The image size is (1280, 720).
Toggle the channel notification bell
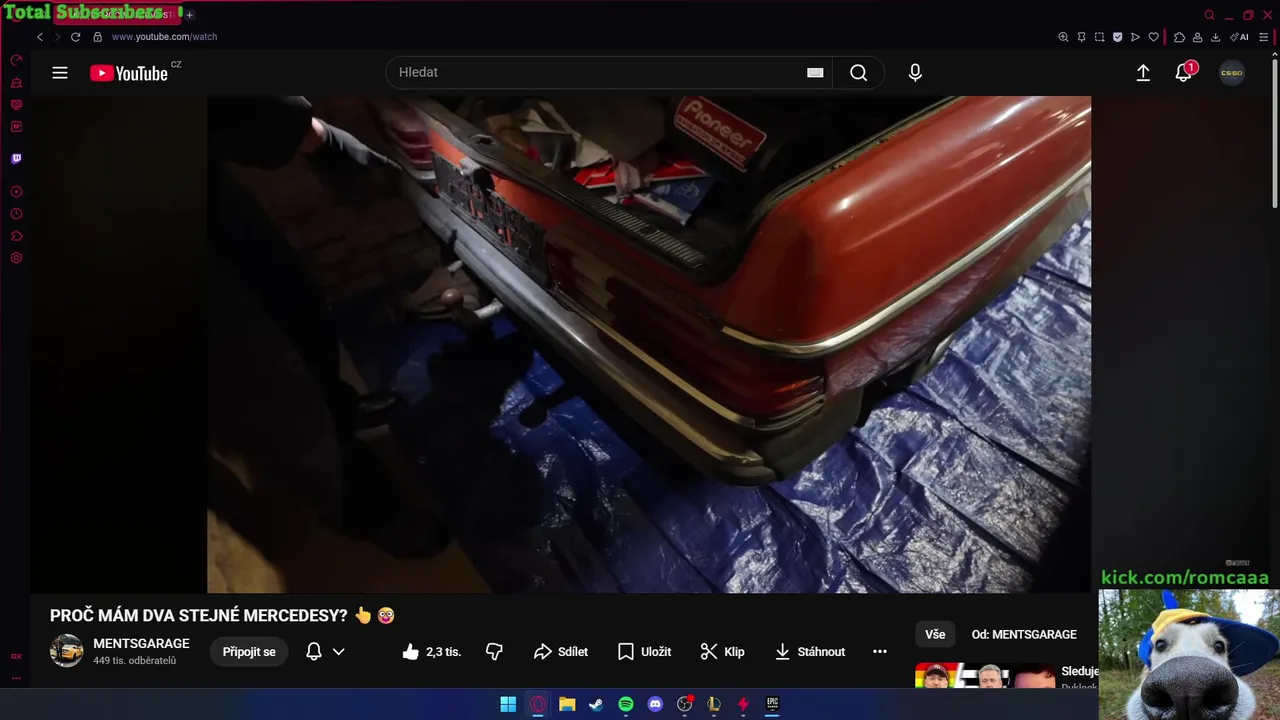[314, 652]
